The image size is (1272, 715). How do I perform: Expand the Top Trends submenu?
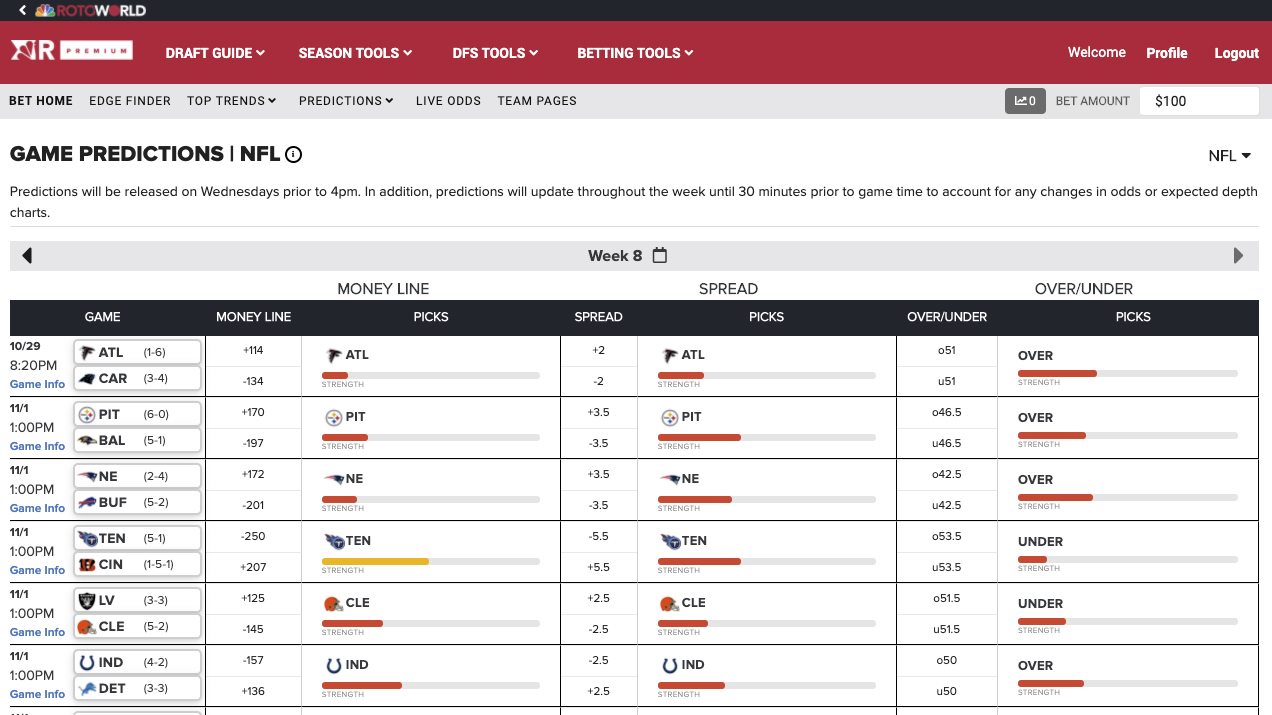232,101
